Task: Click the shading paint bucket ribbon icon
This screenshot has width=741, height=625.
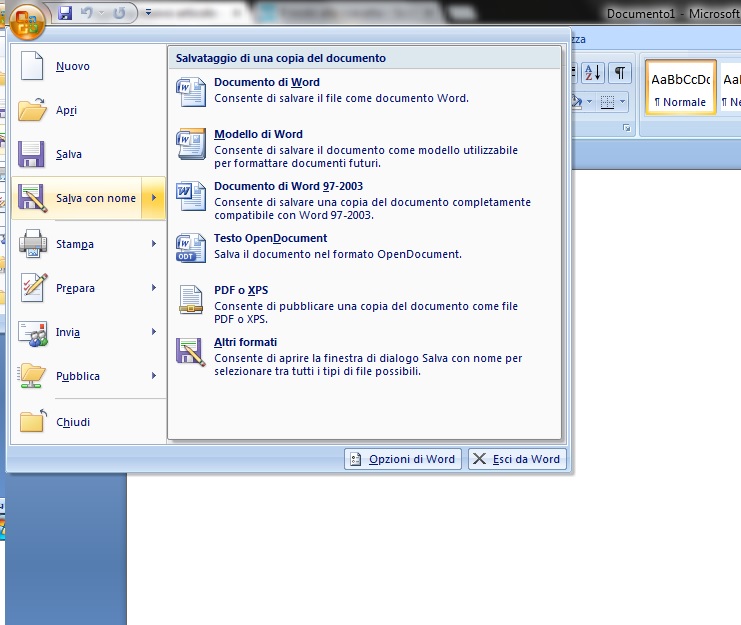Action: pyautogui.click(x=577, y=102)
